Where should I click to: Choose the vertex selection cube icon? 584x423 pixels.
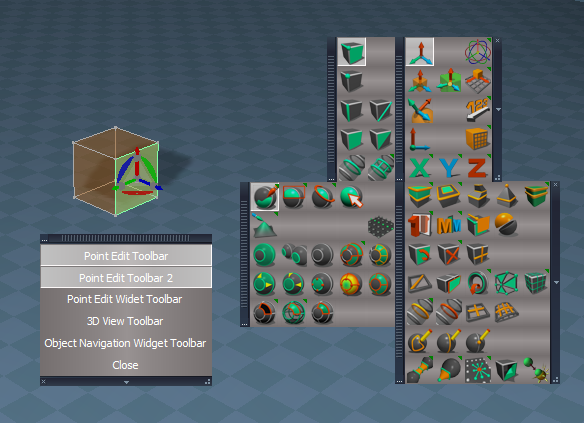click(x=351, y=80)
